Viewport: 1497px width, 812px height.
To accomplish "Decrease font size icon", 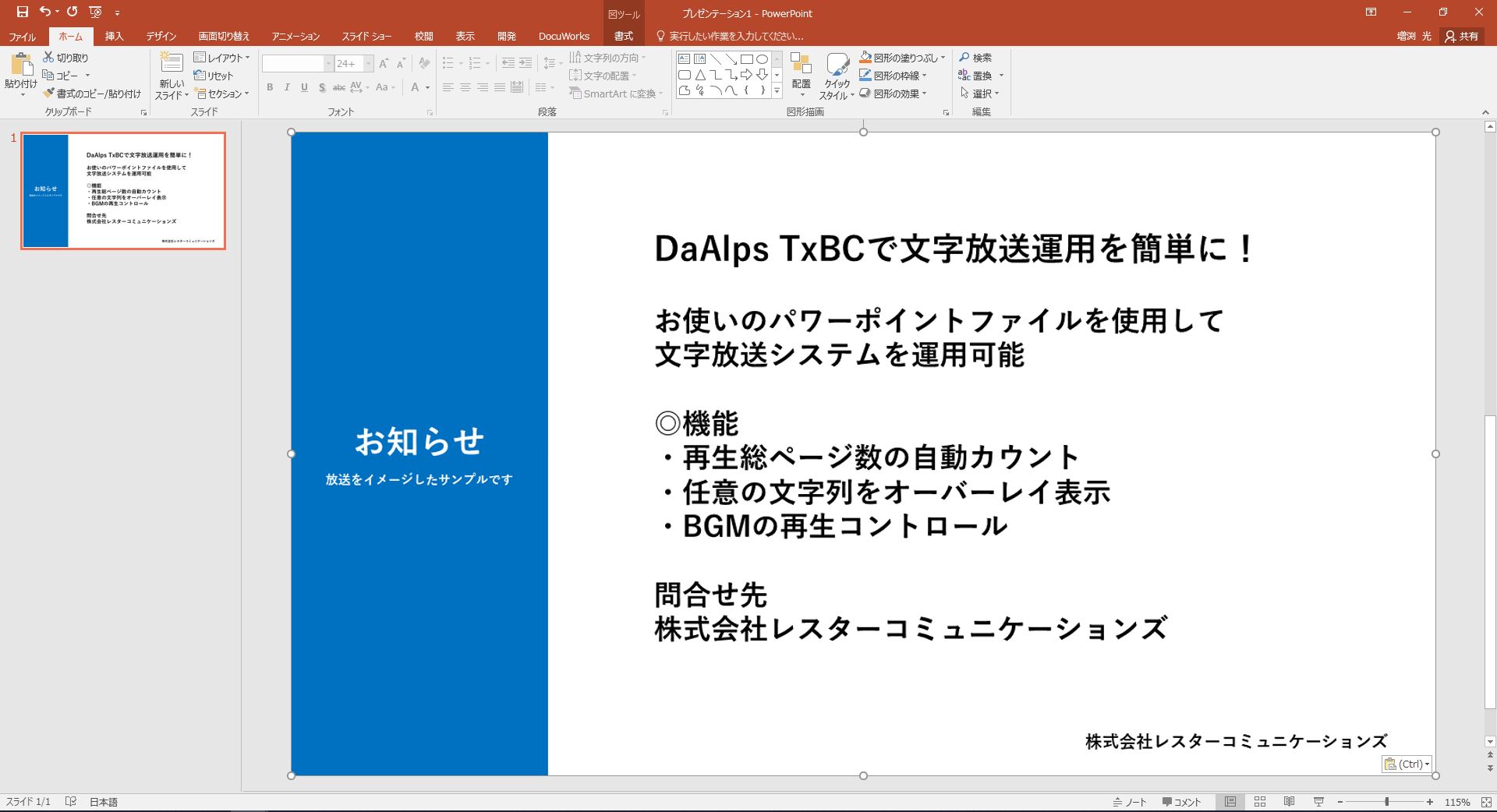I will click(401, 63).
